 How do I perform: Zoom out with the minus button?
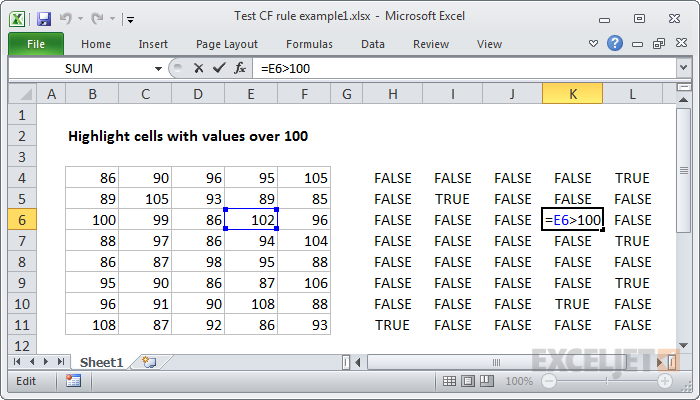[x=549, y=381]
